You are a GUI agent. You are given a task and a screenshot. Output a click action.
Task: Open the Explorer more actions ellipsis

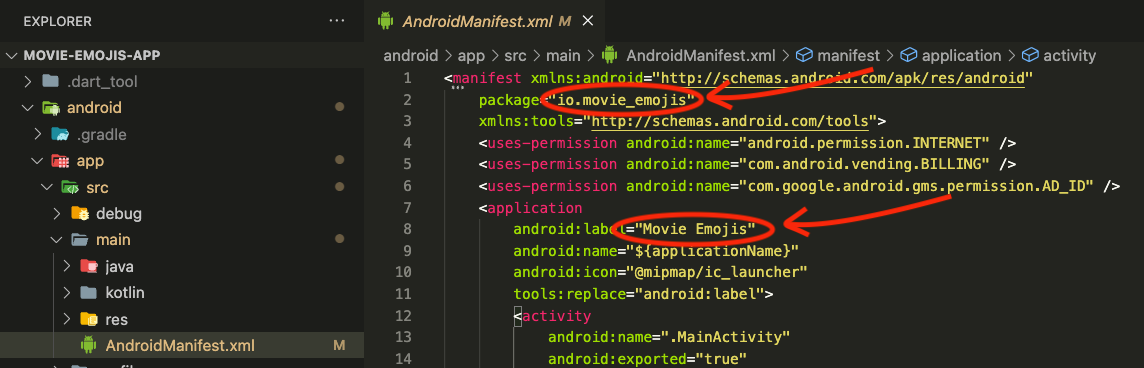tap(336, 21)
